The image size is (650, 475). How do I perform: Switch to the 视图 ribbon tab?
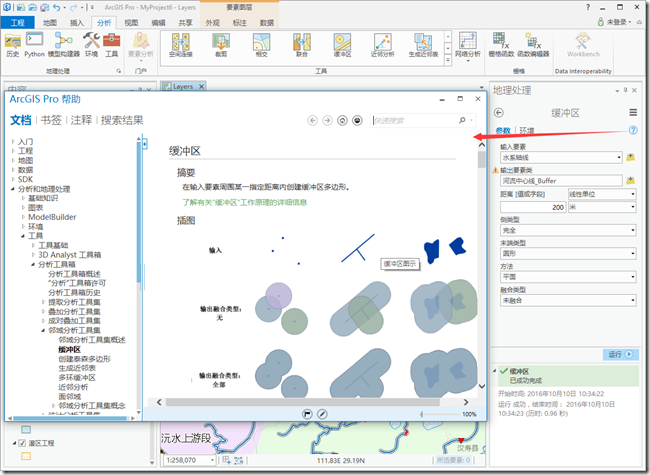[131, 22]
